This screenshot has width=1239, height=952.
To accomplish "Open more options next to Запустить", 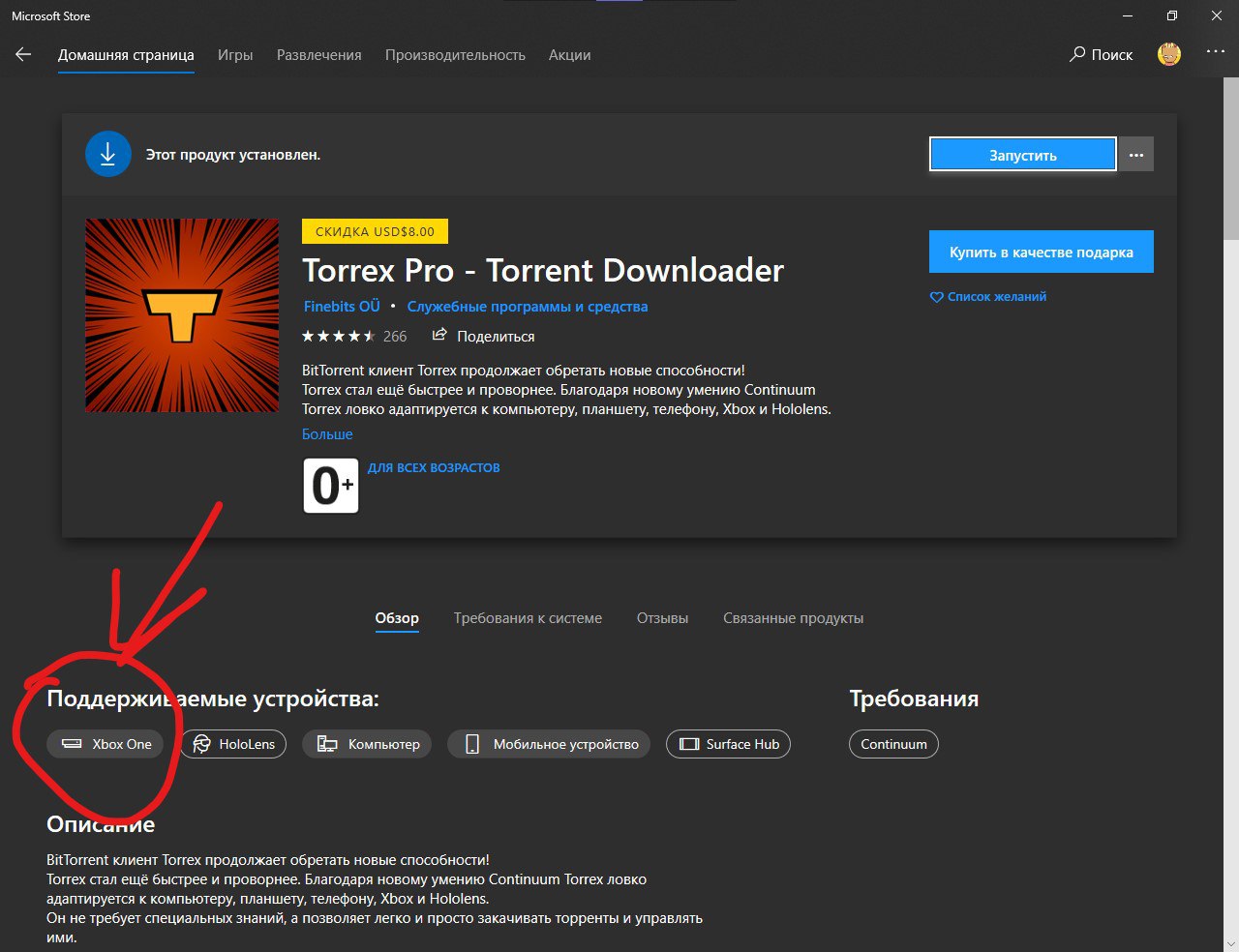I will (x=1136, y=155).
